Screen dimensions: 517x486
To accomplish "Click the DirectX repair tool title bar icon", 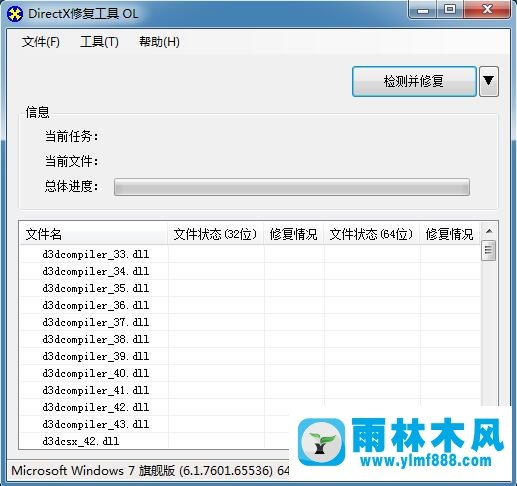I will pyautogui.click(x=15, y=14).
